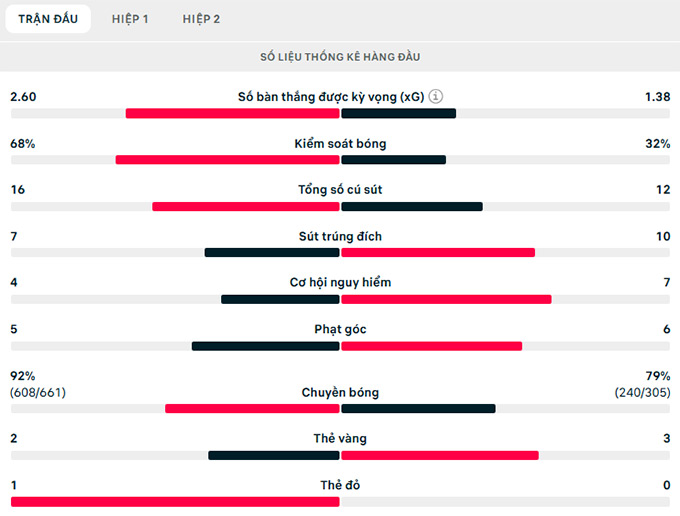Click the Phạt góc label
Image resolution: width=680 pixels, height=516 pixels.
click(x=340, y=329)
